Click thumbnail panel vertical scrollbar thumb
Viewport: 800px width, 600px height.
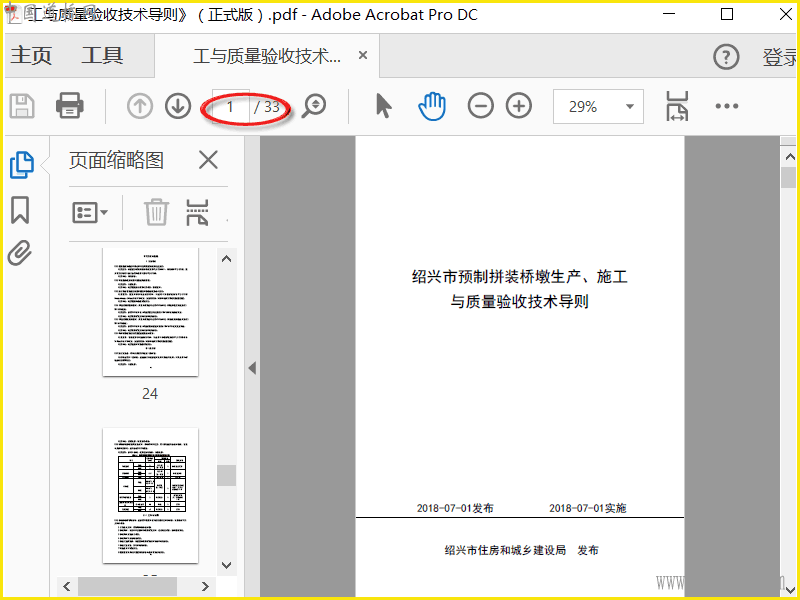coord(227,475)
